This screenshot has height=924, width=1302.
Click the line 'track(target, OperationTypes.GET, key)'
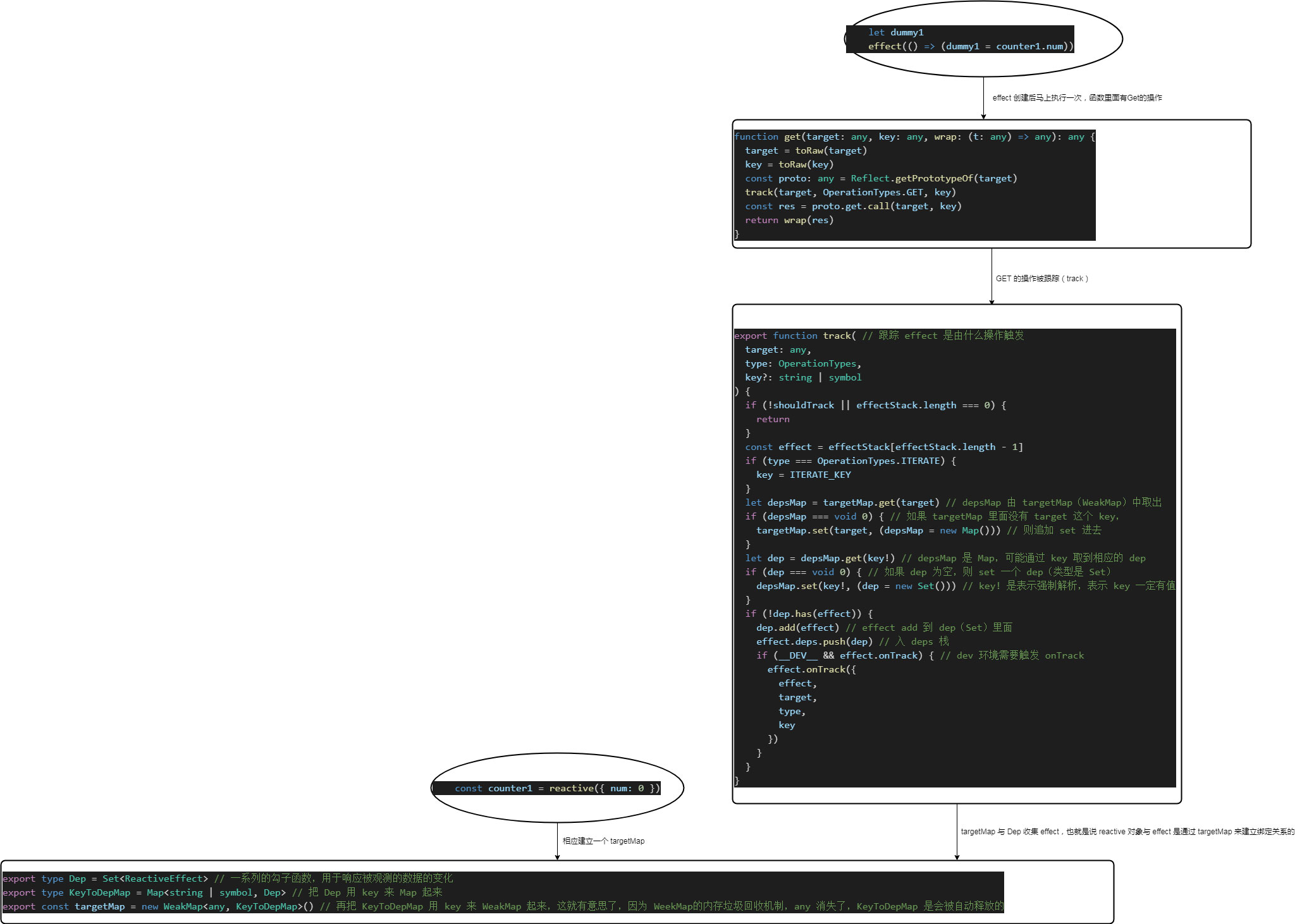click(x=850, y=192)
